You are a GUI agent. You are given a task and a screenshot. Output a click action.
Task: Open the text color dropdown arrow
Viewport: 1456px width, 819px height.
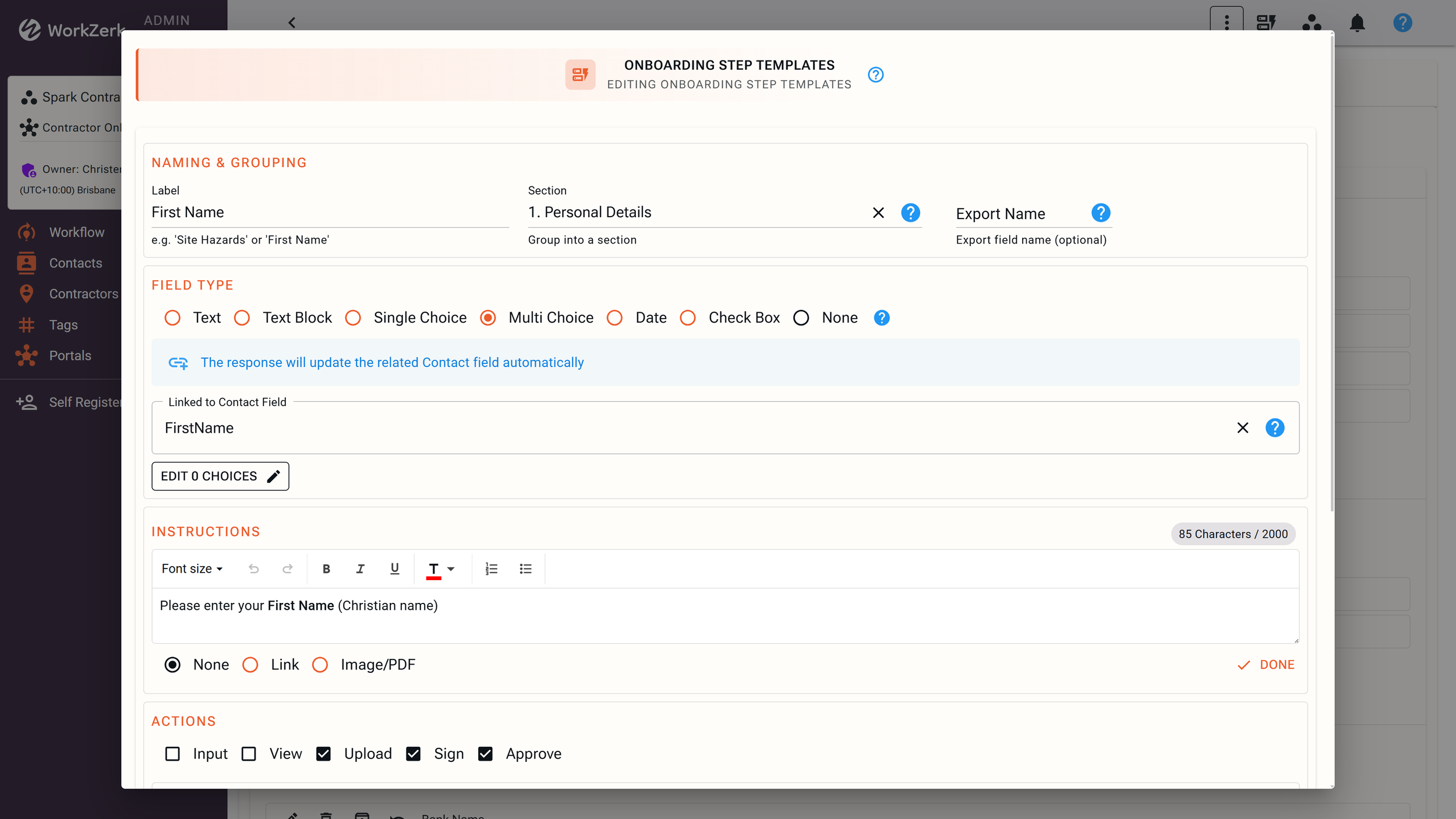pos(452,569)
